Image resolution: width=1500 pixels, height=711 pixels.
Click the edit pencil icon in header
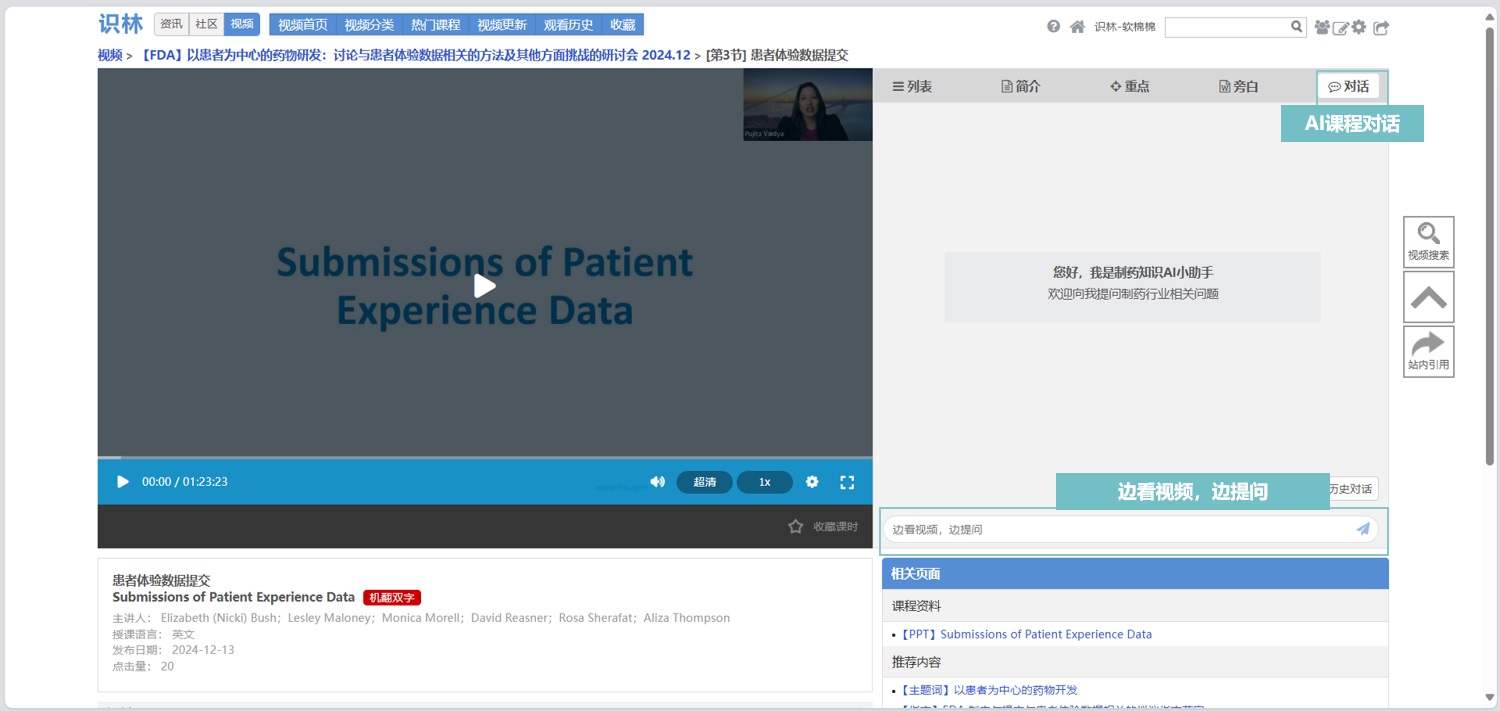click(1341, 28)
